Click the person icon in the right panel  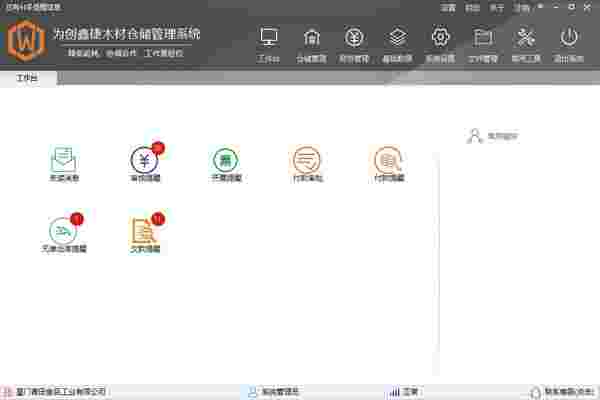[x=474, y=136]
